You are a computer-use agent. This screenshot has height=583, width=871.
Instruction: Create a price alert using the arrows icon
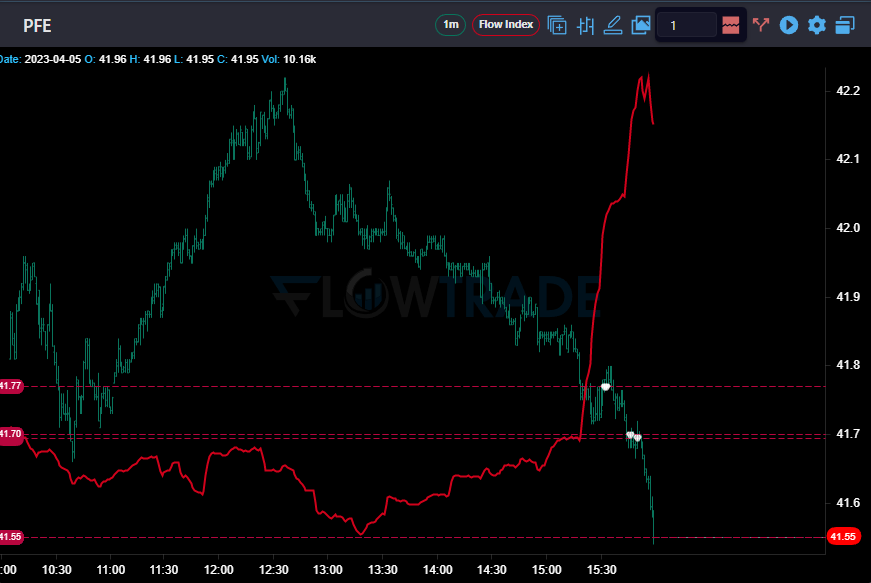click(x=761, y=25)
